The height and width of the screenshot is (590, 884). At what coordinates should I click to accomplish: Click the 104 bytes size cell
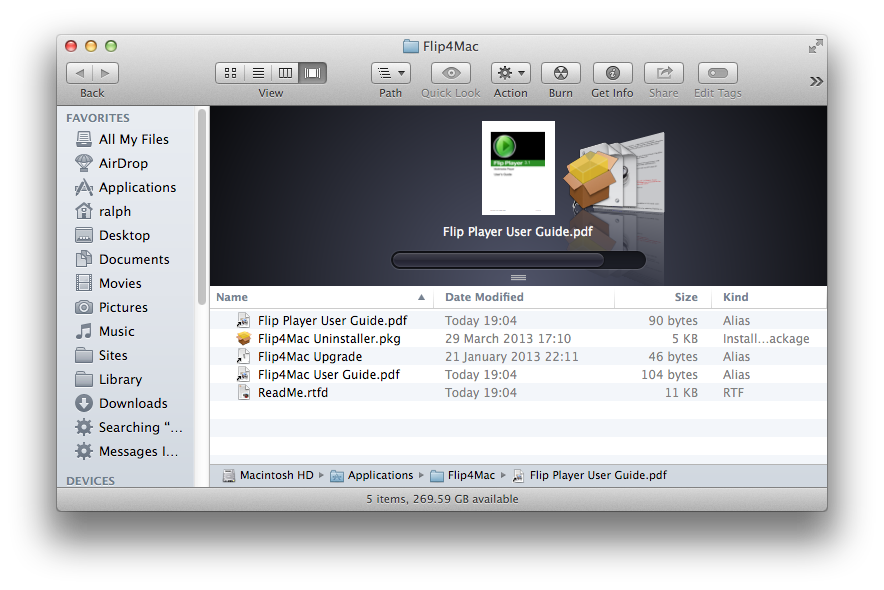coord(669,374)
